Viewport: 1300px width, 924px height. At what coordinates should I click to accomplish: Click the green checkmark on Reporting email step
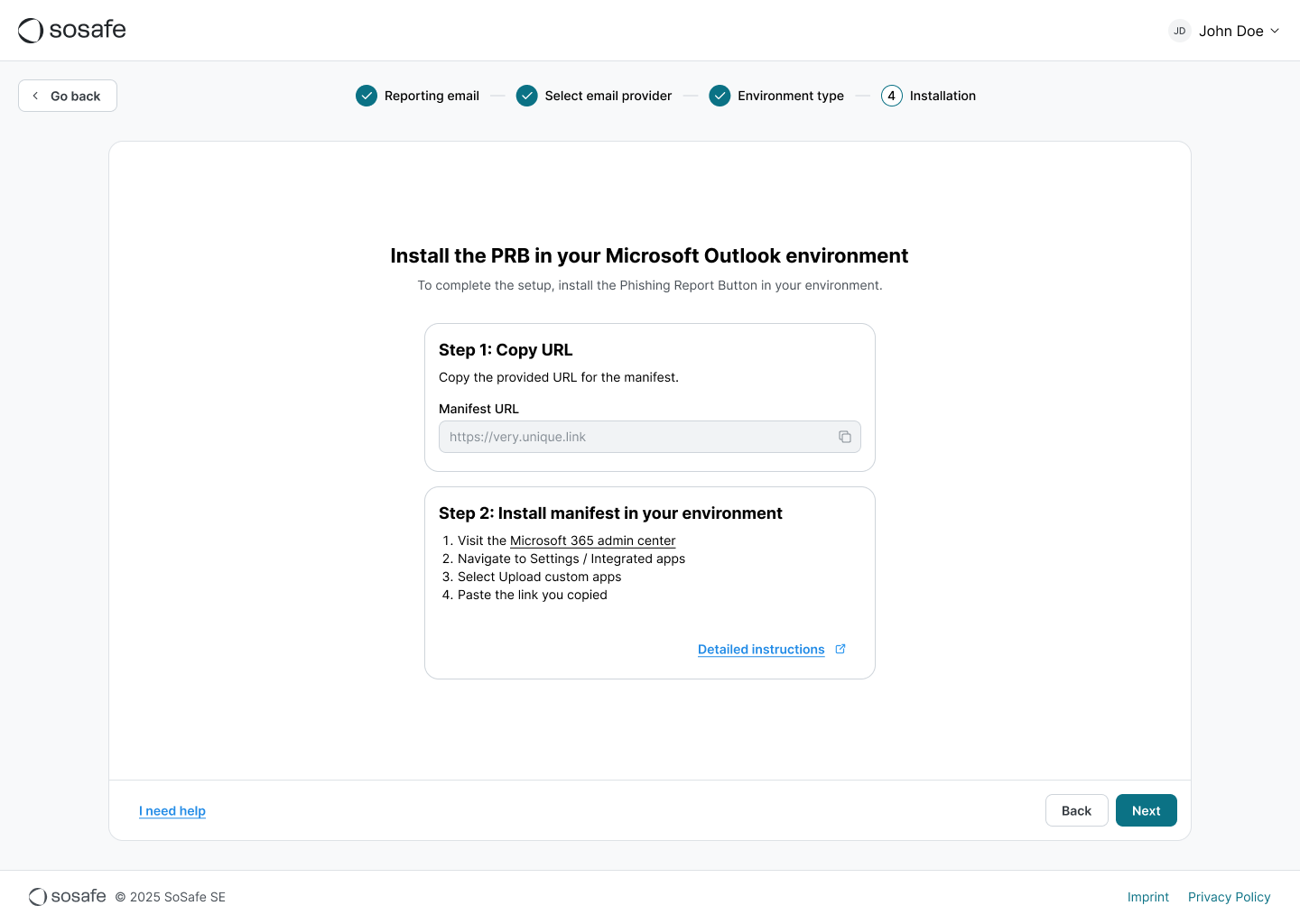pos(367,95)
